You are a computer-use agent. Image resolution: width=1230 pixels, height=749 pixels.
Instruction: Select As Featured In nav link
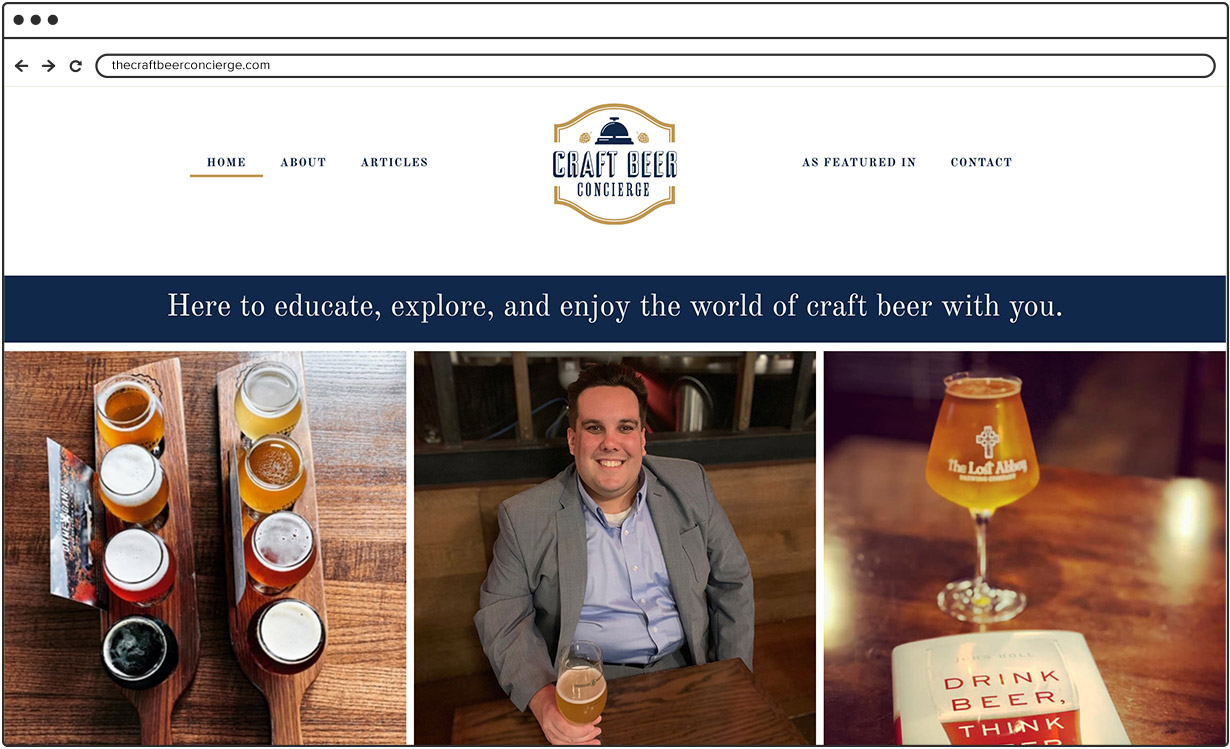(x=859, y=162)
